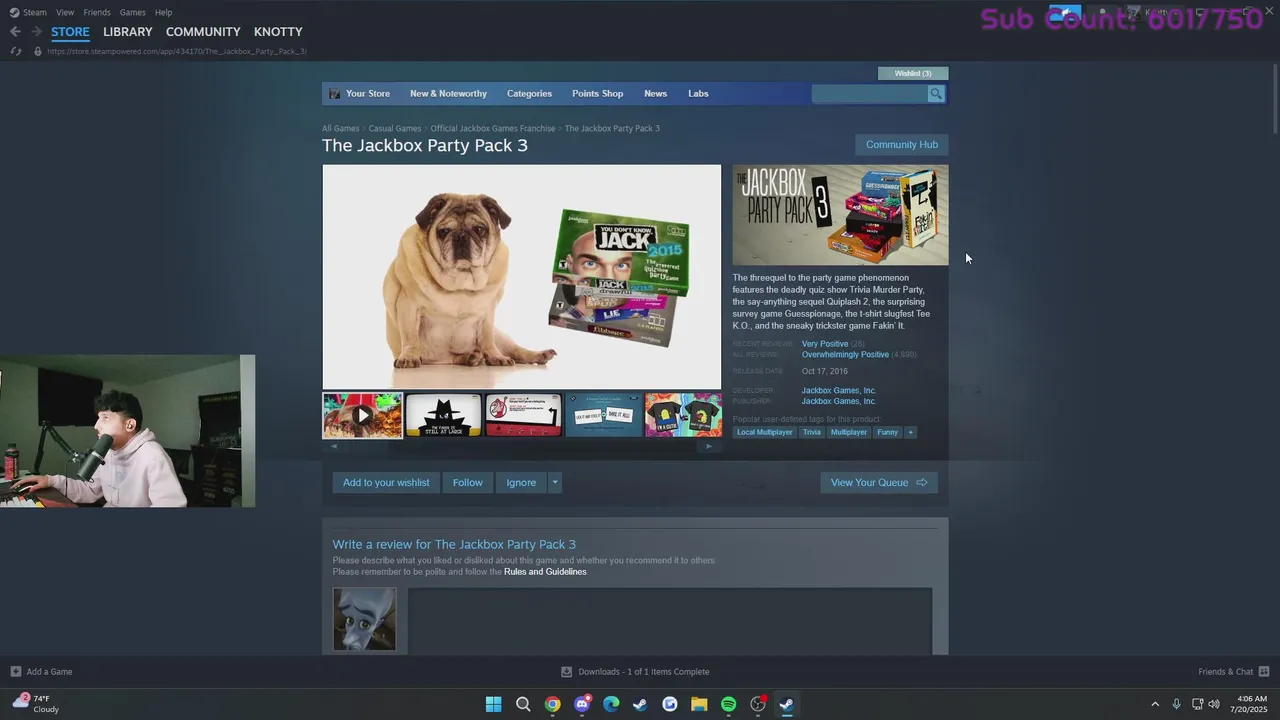
Task: Play the video thumbnail with play icon
Action: tap(362, 415)
